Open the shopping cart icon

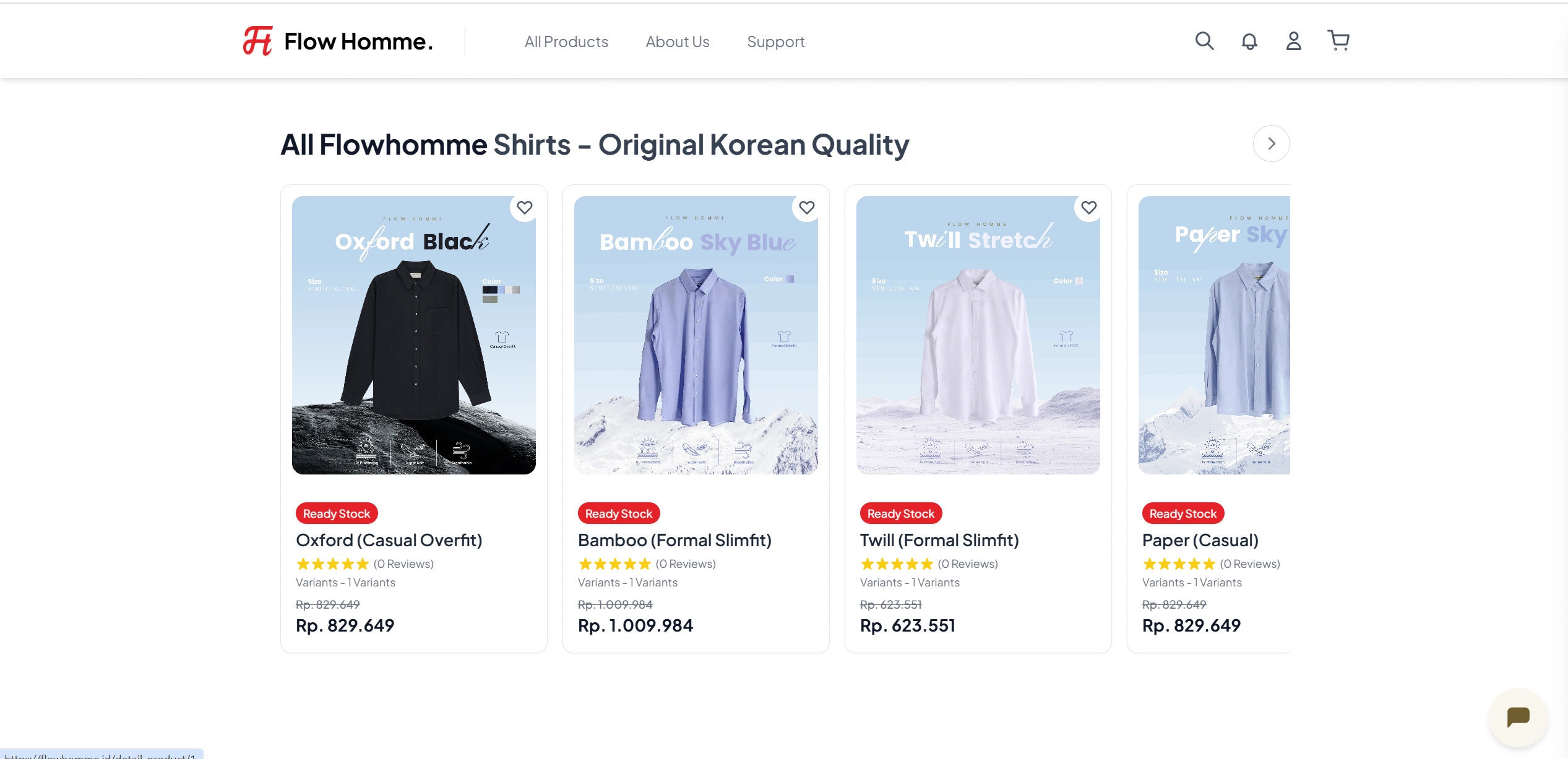tap(1338, 41)
